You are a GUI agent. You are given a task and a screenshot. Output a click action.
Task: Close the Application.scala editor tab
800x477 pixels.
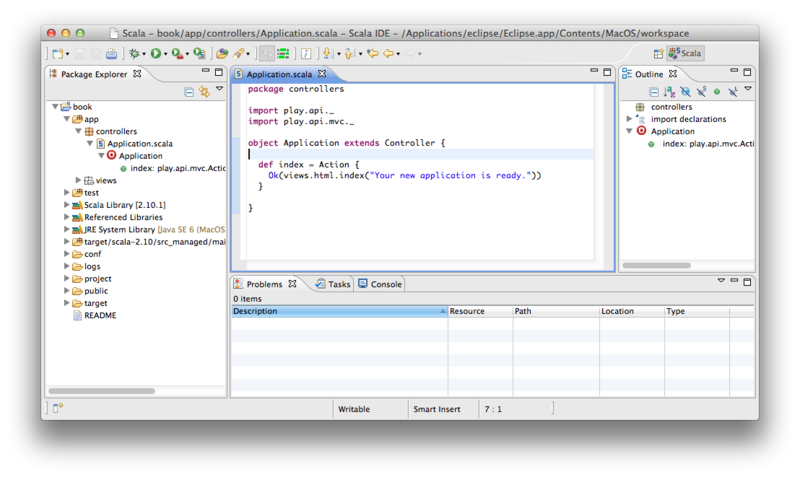(x=322, y=74)
